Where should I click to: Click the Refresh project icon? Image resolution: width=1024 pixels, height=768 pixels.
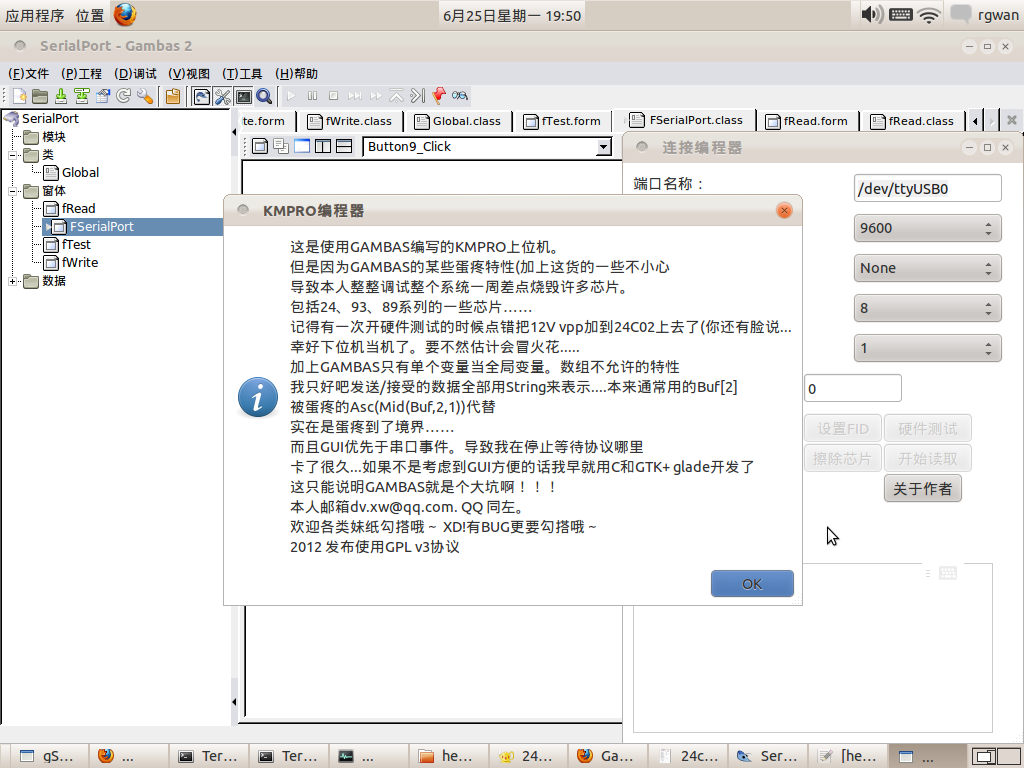click(x=123, y=97)
